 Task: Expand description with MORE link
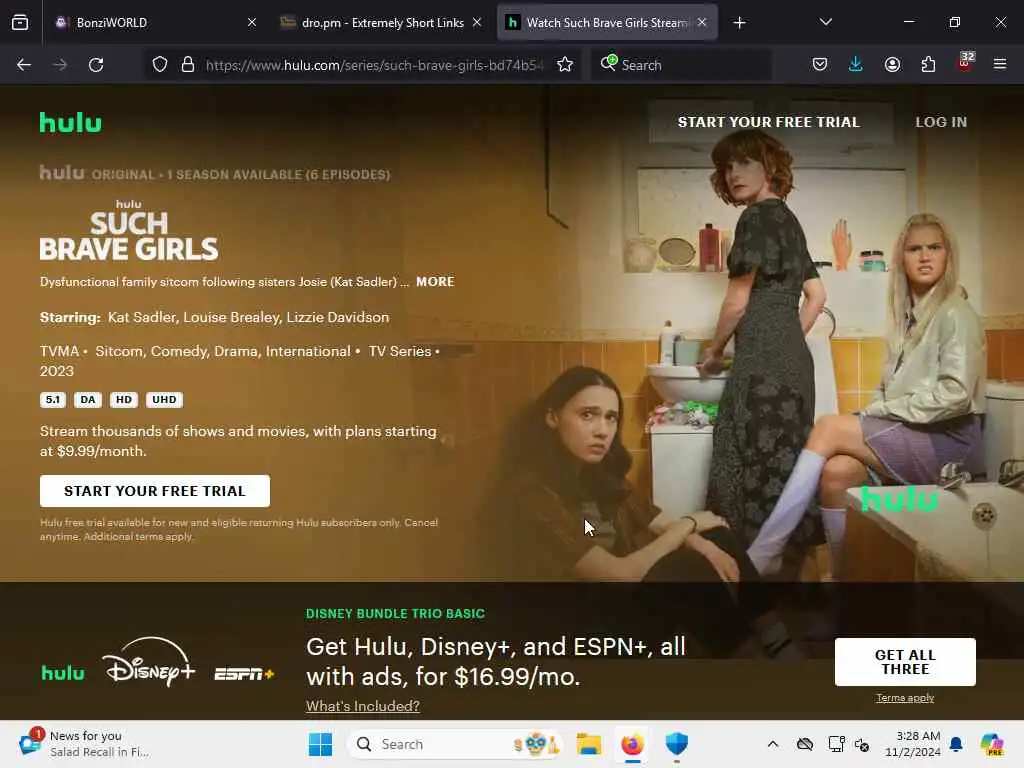(x=435, y=281)
